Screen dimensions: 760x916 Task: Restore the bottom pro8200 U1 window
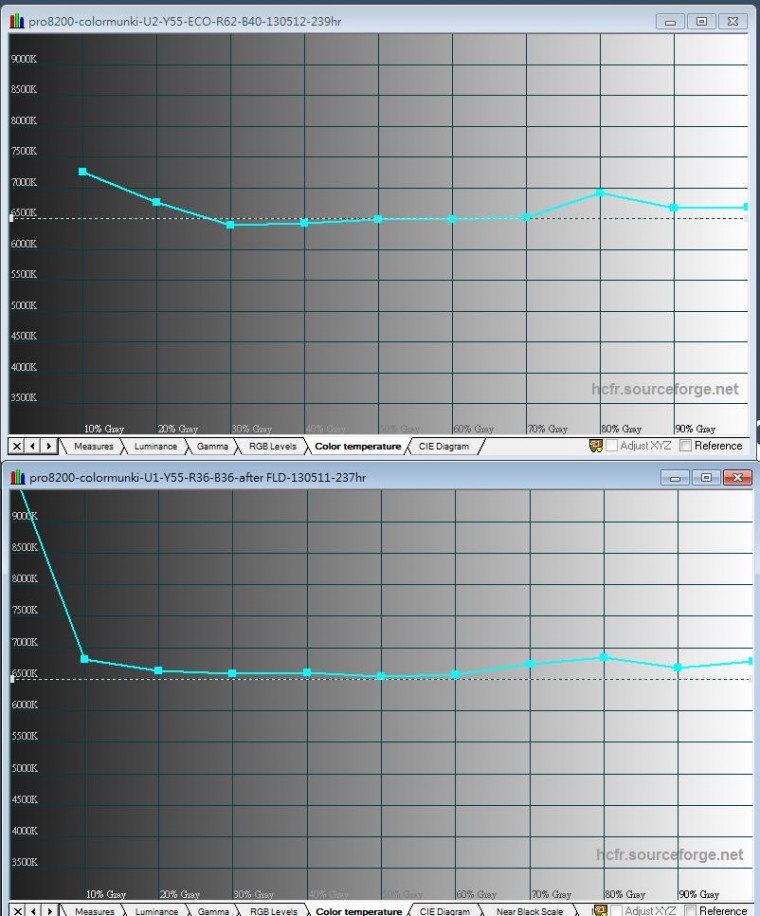[706, 477]
